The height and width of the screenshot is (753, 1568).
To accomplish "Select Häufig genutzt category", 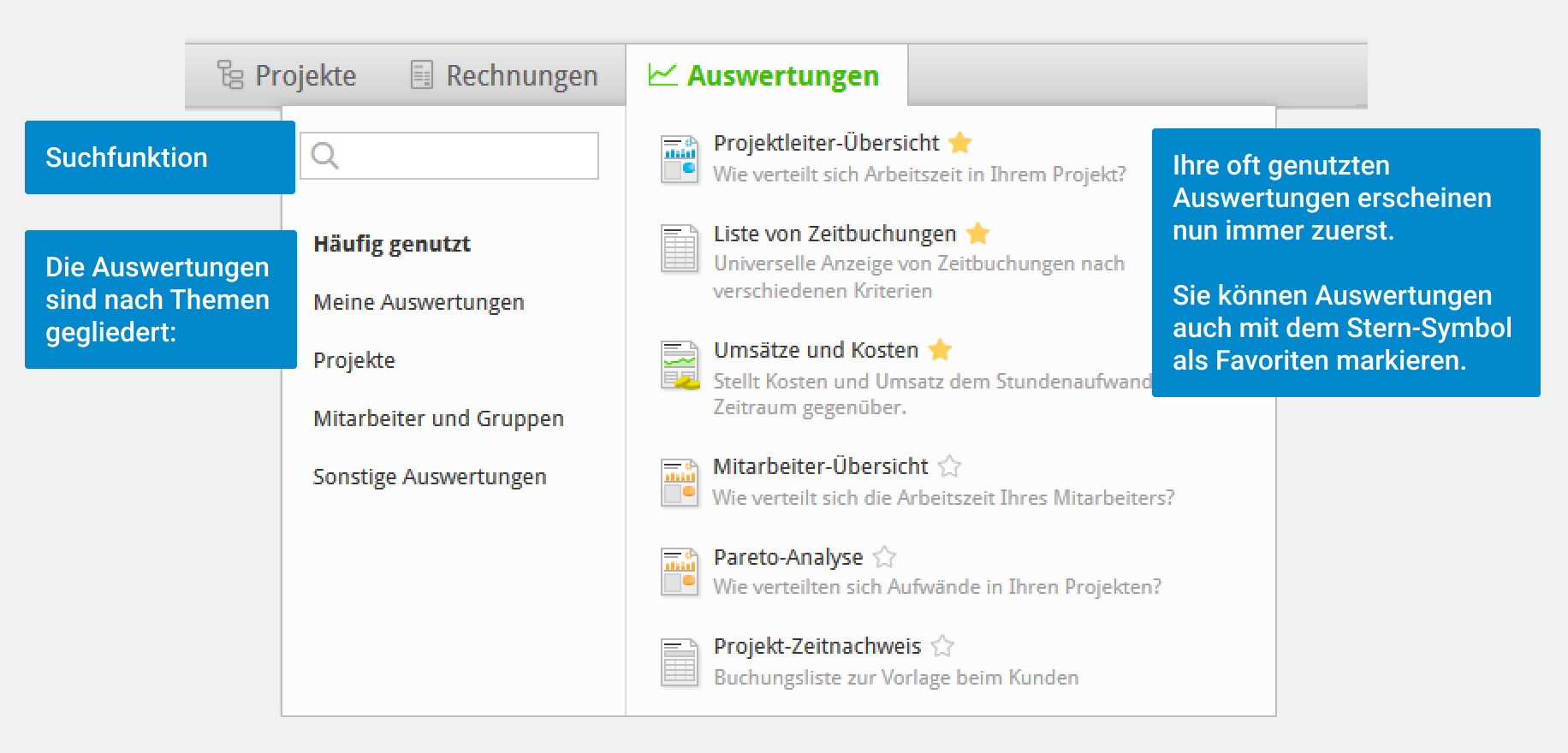I will [x=392, y=244].
